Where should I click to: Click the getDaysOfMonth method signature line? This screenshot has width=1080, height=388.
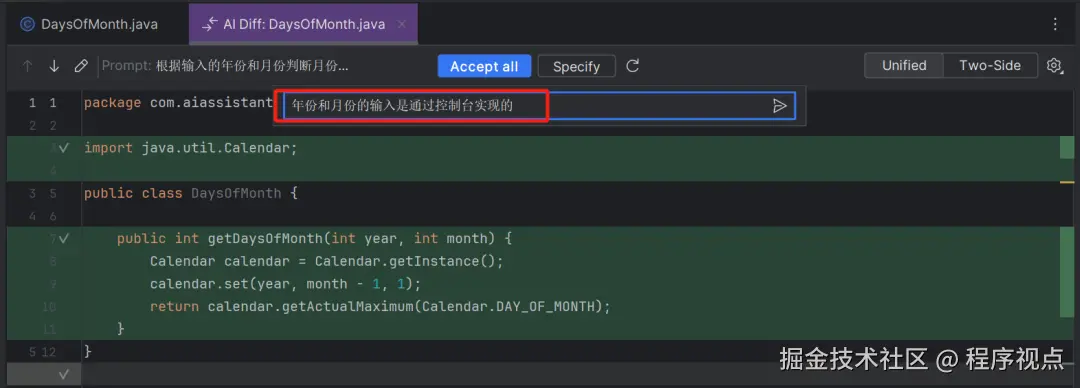[314, 238]
